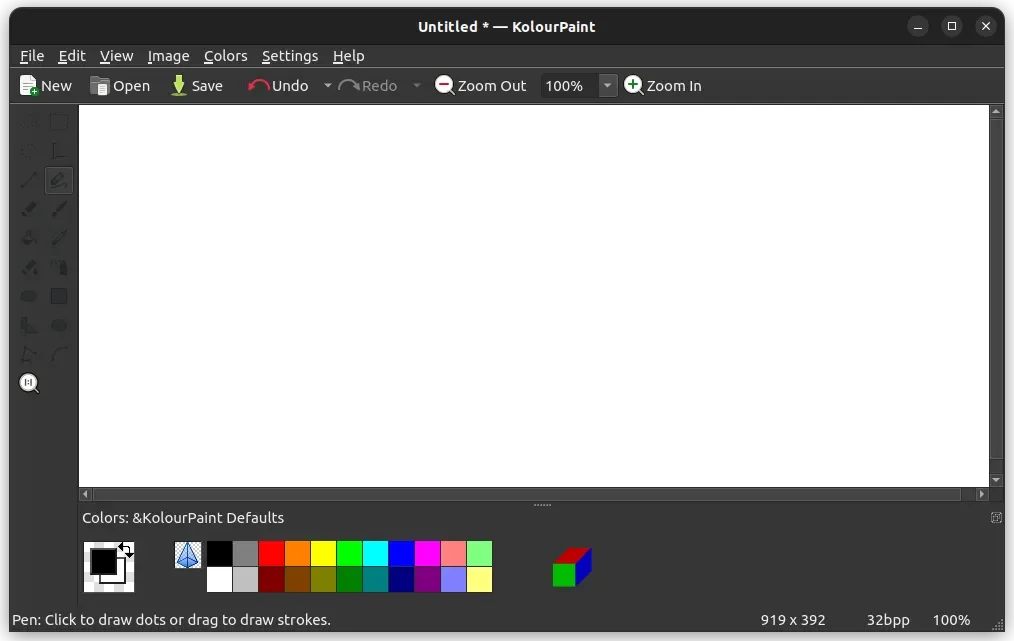
Task: Select the Spraycan tool
Action: (x=59, y=267)
